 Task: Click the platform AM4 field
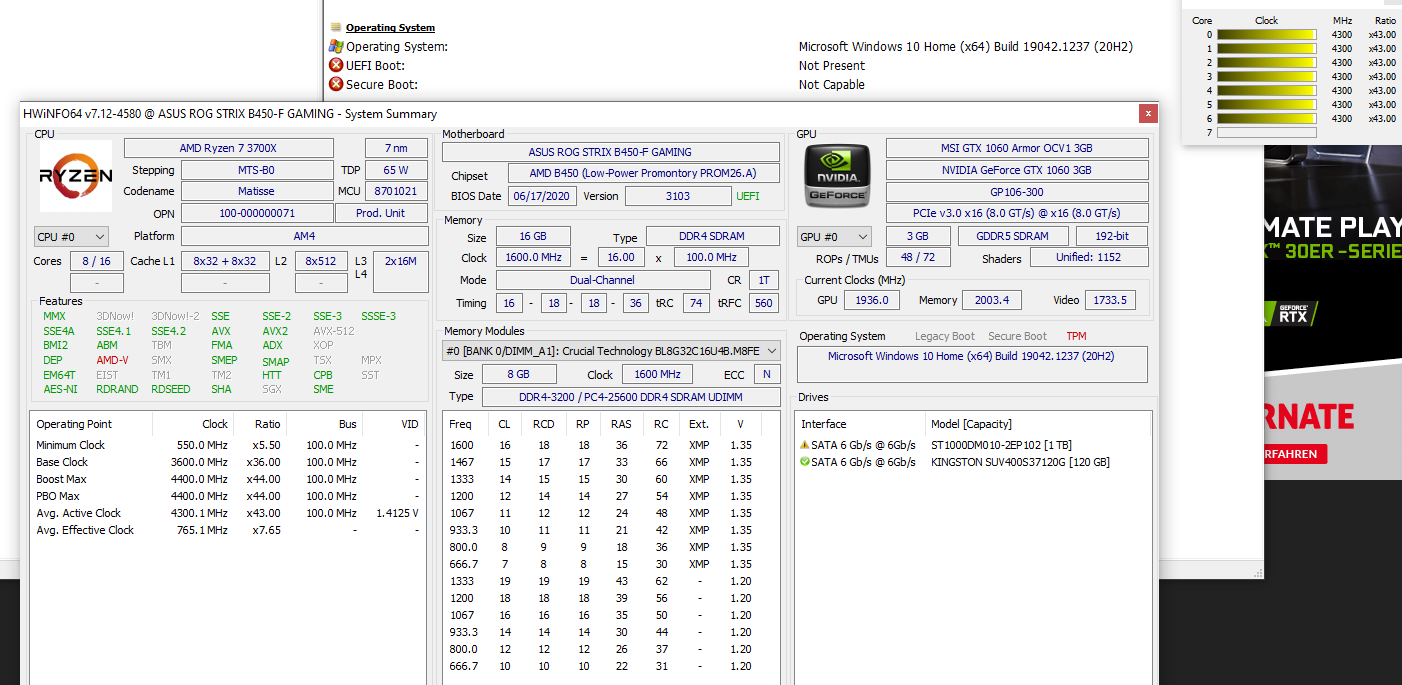pos(305,236)
